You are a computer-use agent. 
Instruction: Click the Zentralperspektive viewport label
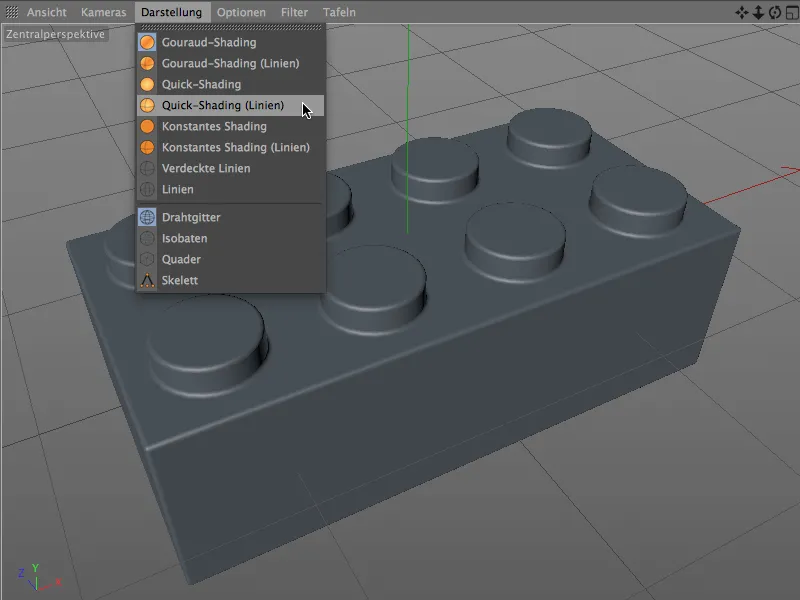(x=55, y=34)
